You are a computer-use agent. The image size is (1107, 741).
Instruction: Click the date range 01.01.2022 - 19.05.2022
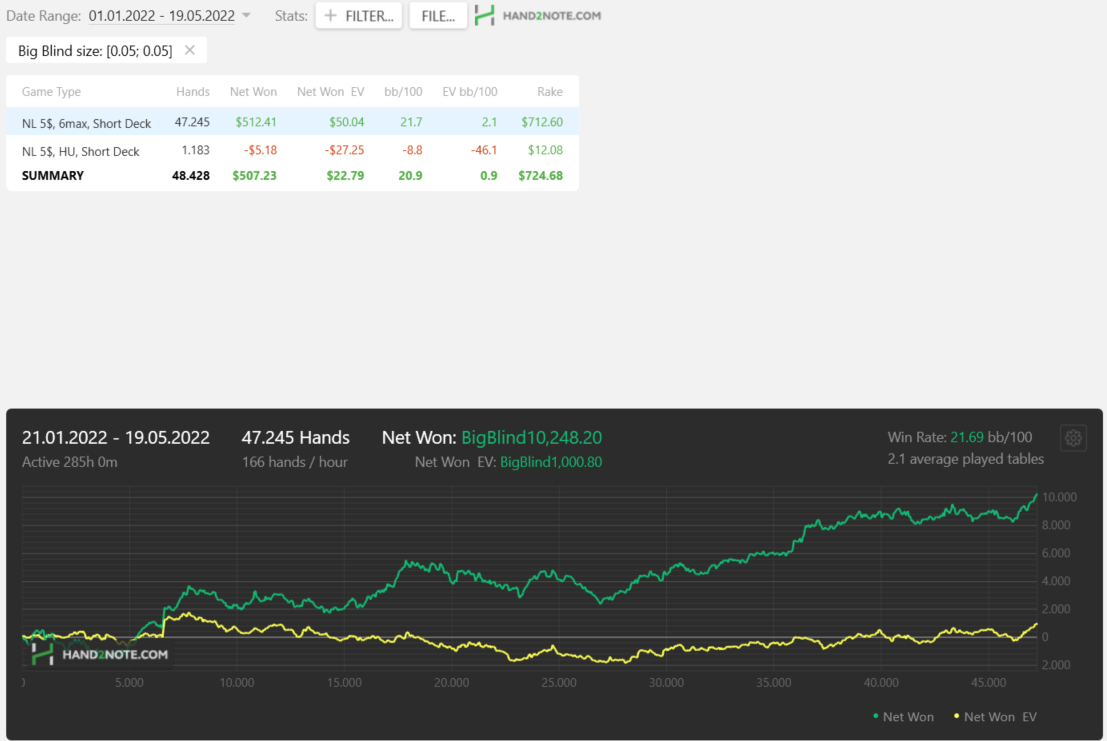(x=162, y=16)
